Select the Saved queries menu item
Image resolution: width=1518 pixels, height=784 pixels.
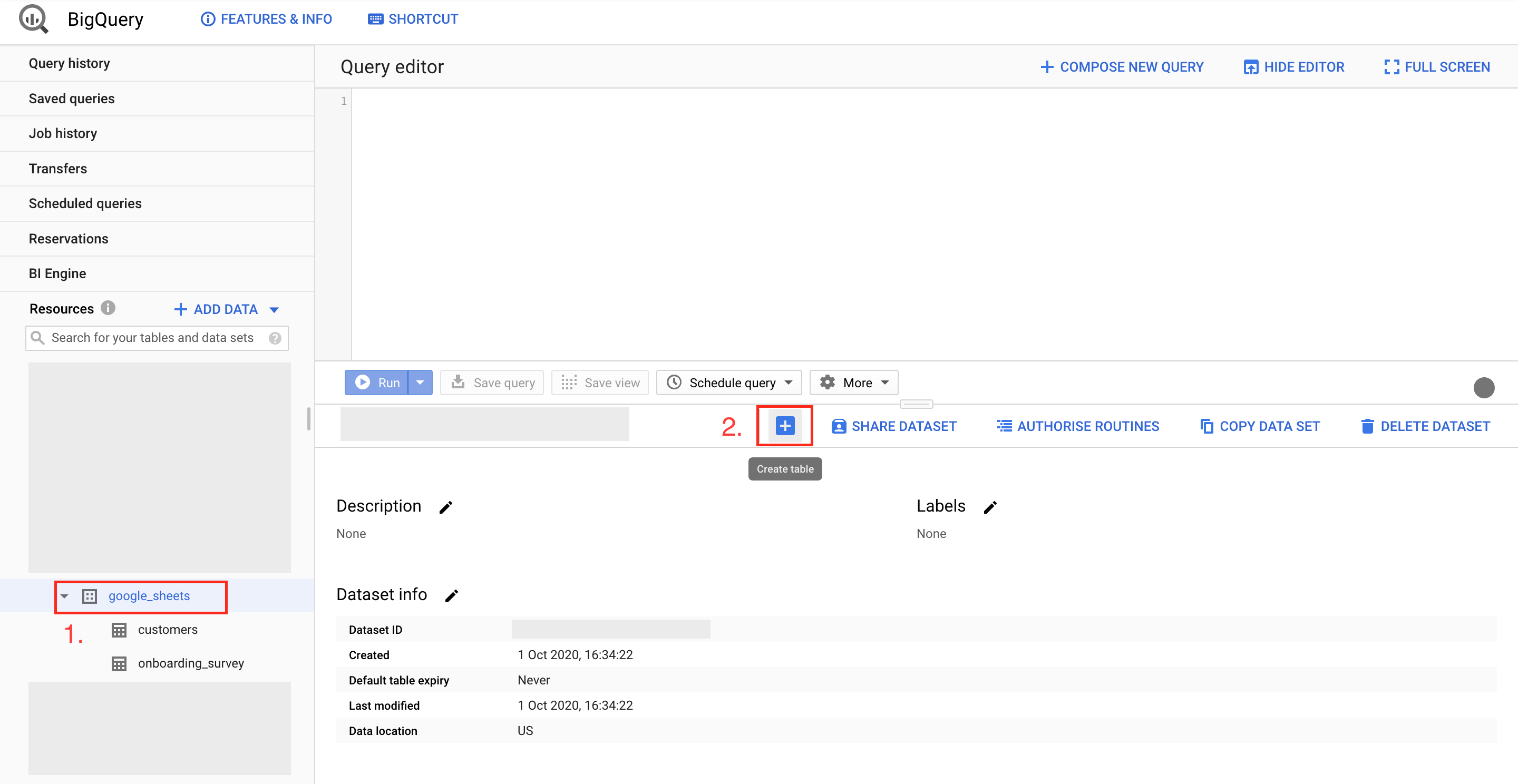click(71, 98)
